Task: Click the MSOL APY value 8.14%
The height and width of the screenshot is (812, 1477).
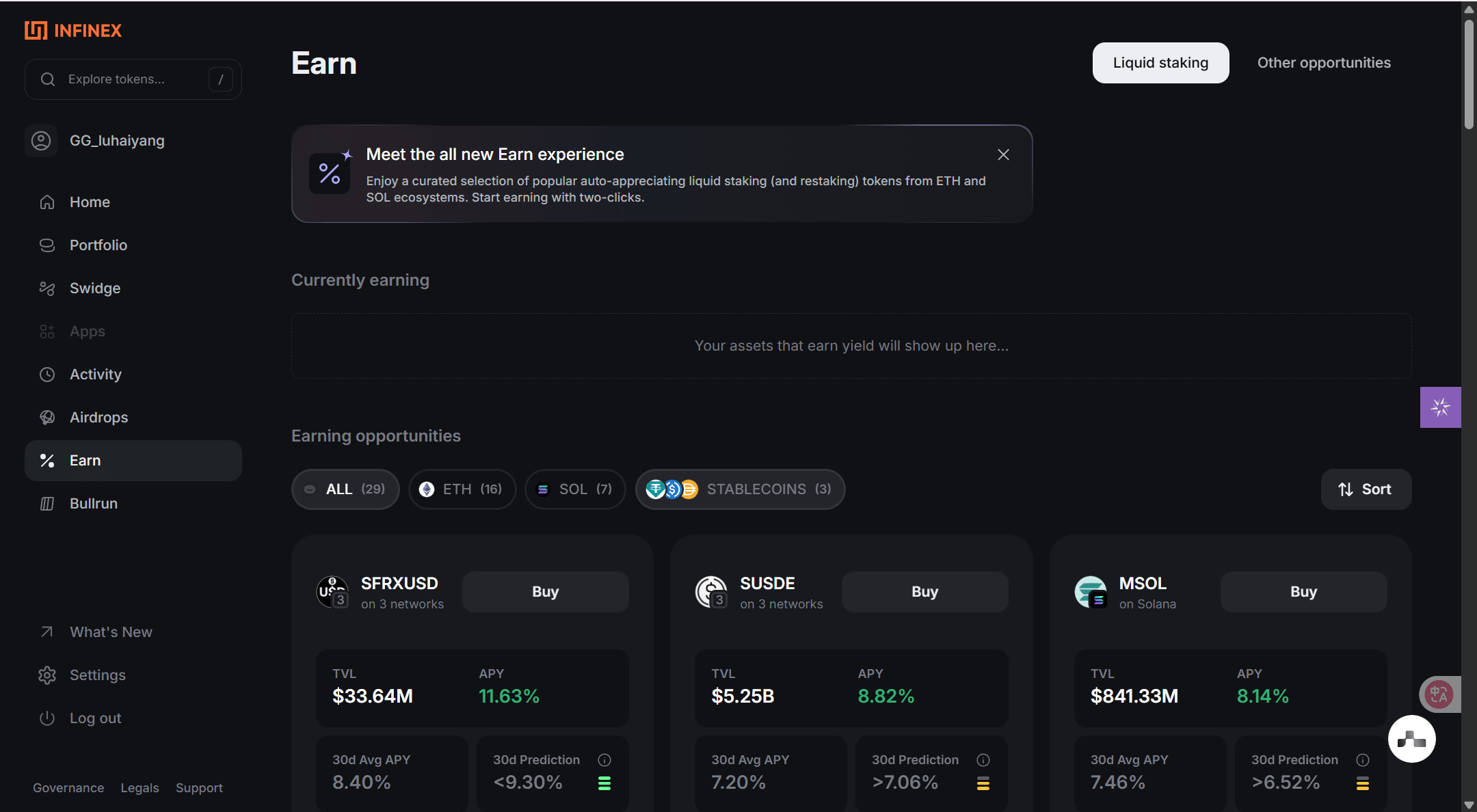Action: click(1263, 696)
